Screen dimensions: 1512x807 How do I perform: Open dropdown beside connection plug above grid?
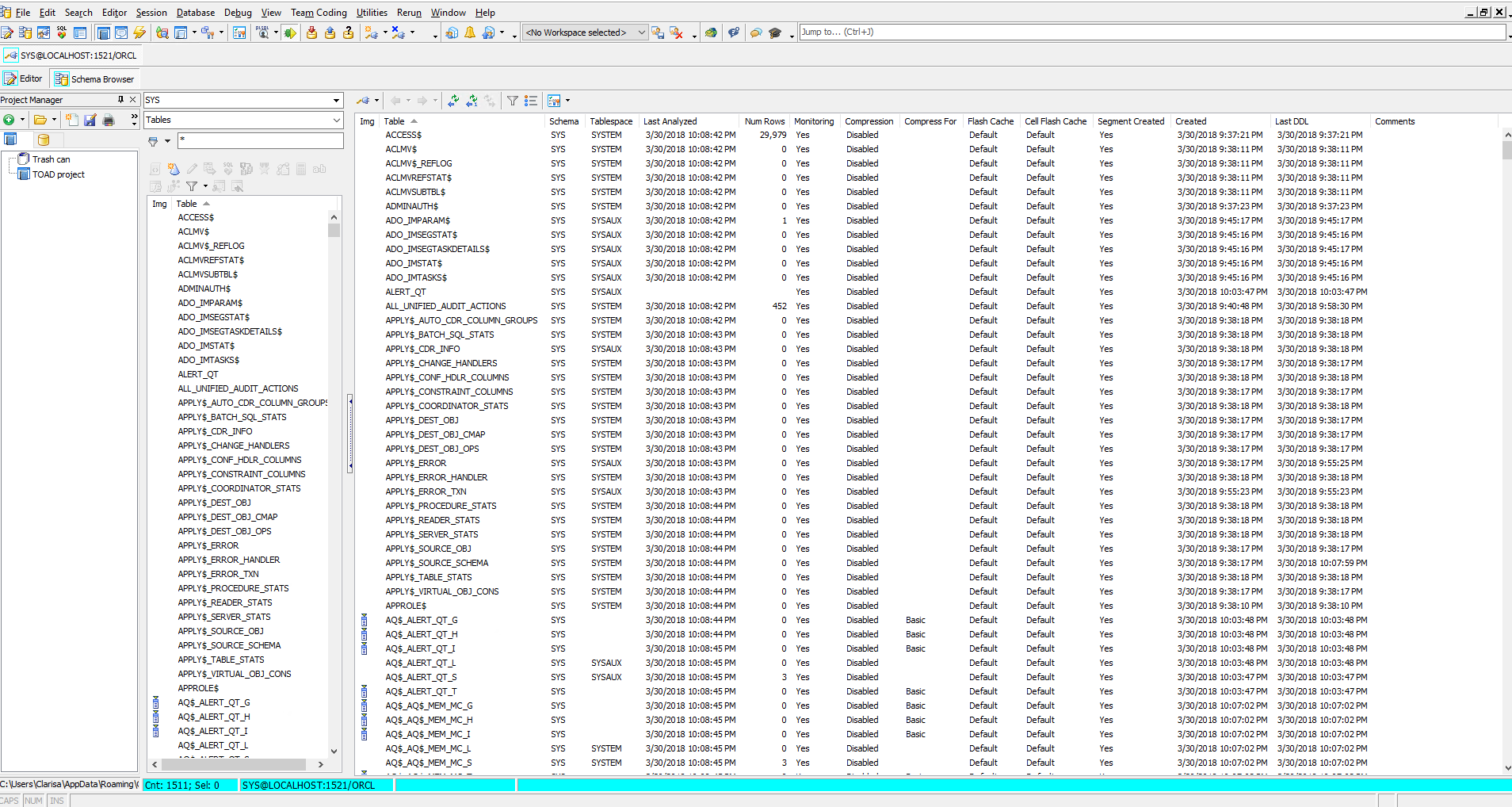pyautogui.click(x=376, y=101)
